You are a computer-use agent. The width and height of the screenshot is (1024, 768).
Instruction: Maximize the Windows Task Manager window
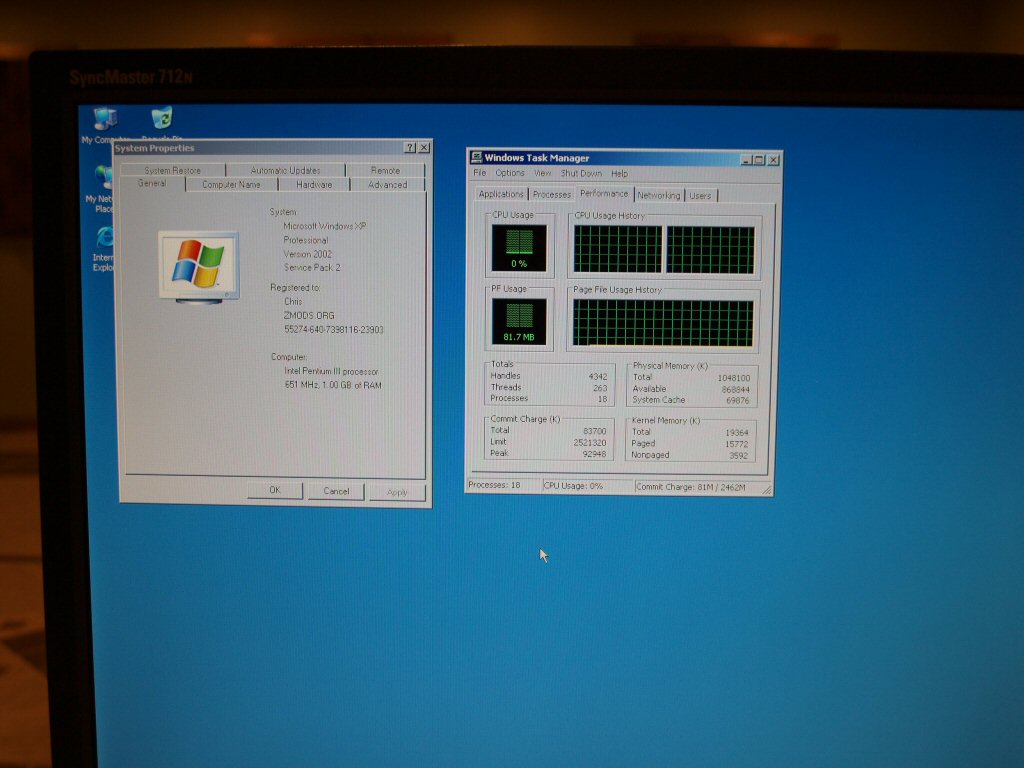(759, 159)
